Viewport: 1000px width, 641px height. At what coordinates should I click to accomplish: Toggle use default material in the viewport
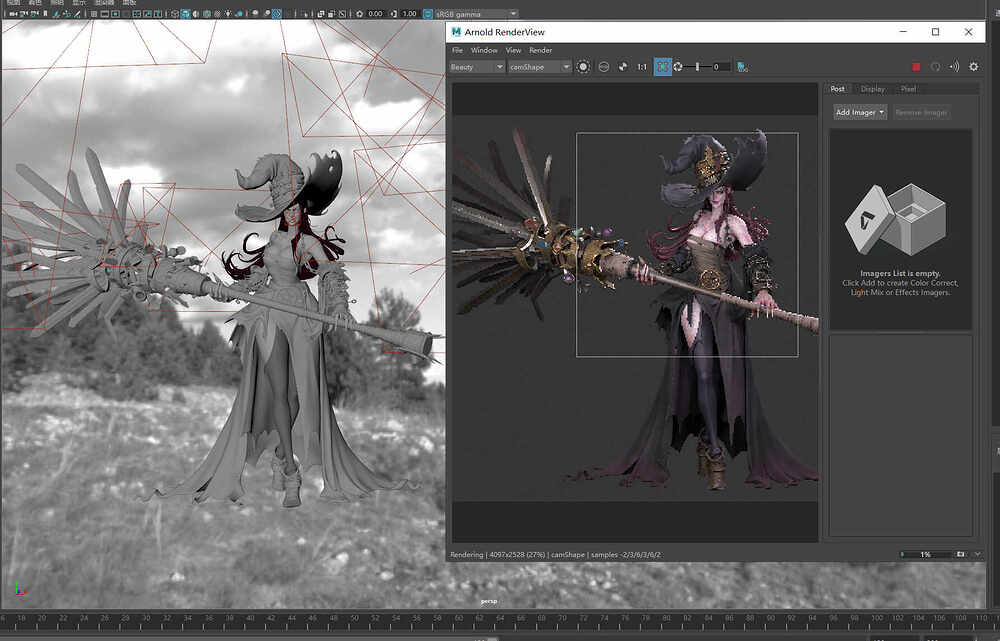[196, 13]
